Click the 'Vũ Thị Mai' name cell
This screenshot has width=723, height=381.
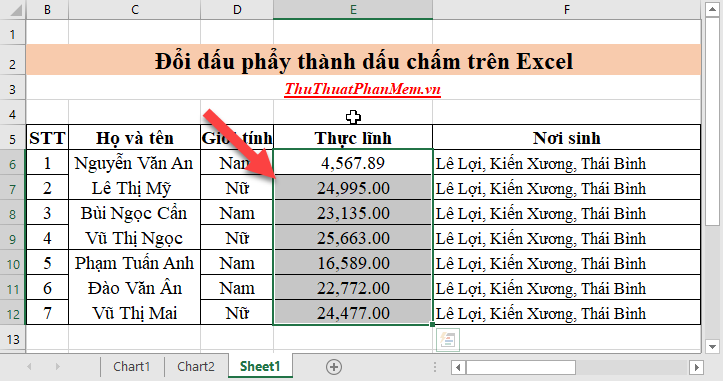[x=135, y=313]
